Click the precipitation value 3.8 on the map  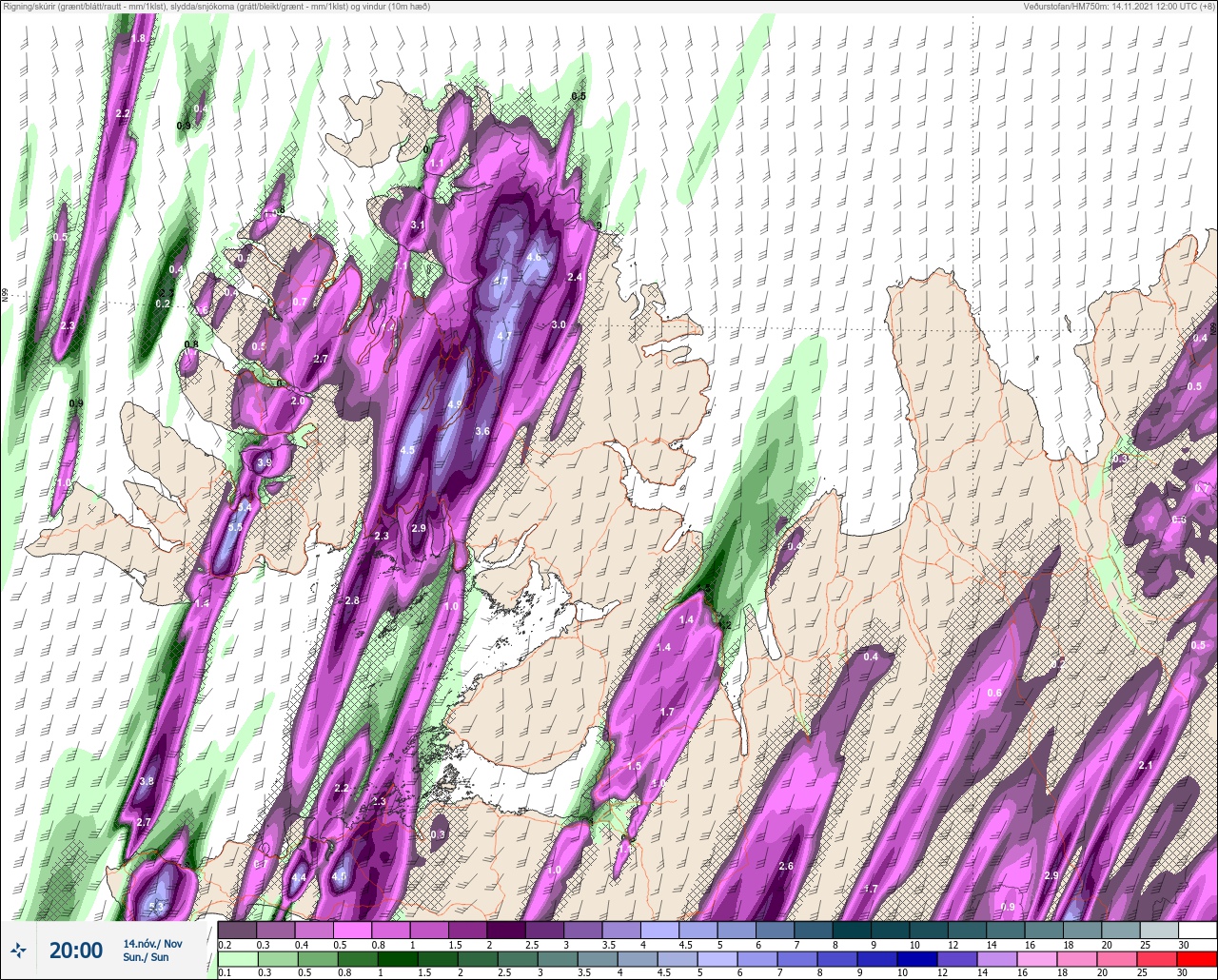point(147,781)
